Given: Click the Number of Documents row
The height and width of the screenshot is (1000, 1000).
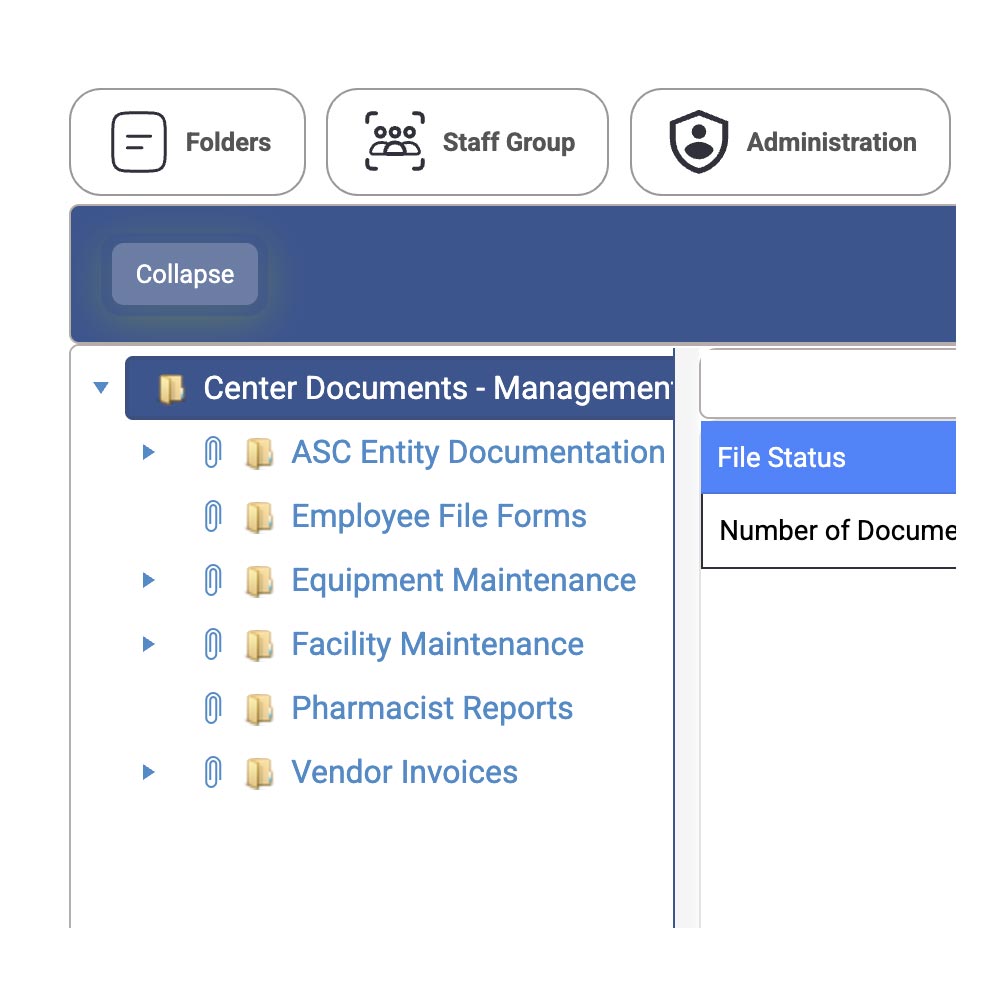Looking at the screenshot, I should [828, 531].
